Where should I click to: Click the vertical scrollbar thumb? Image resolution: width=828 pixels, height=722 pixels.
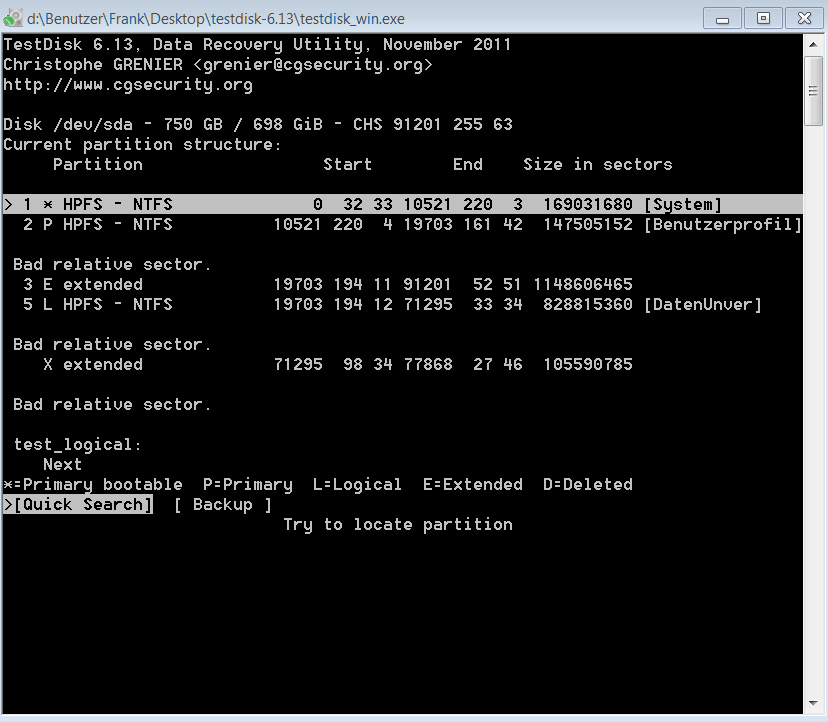click(x=813, y=91)
